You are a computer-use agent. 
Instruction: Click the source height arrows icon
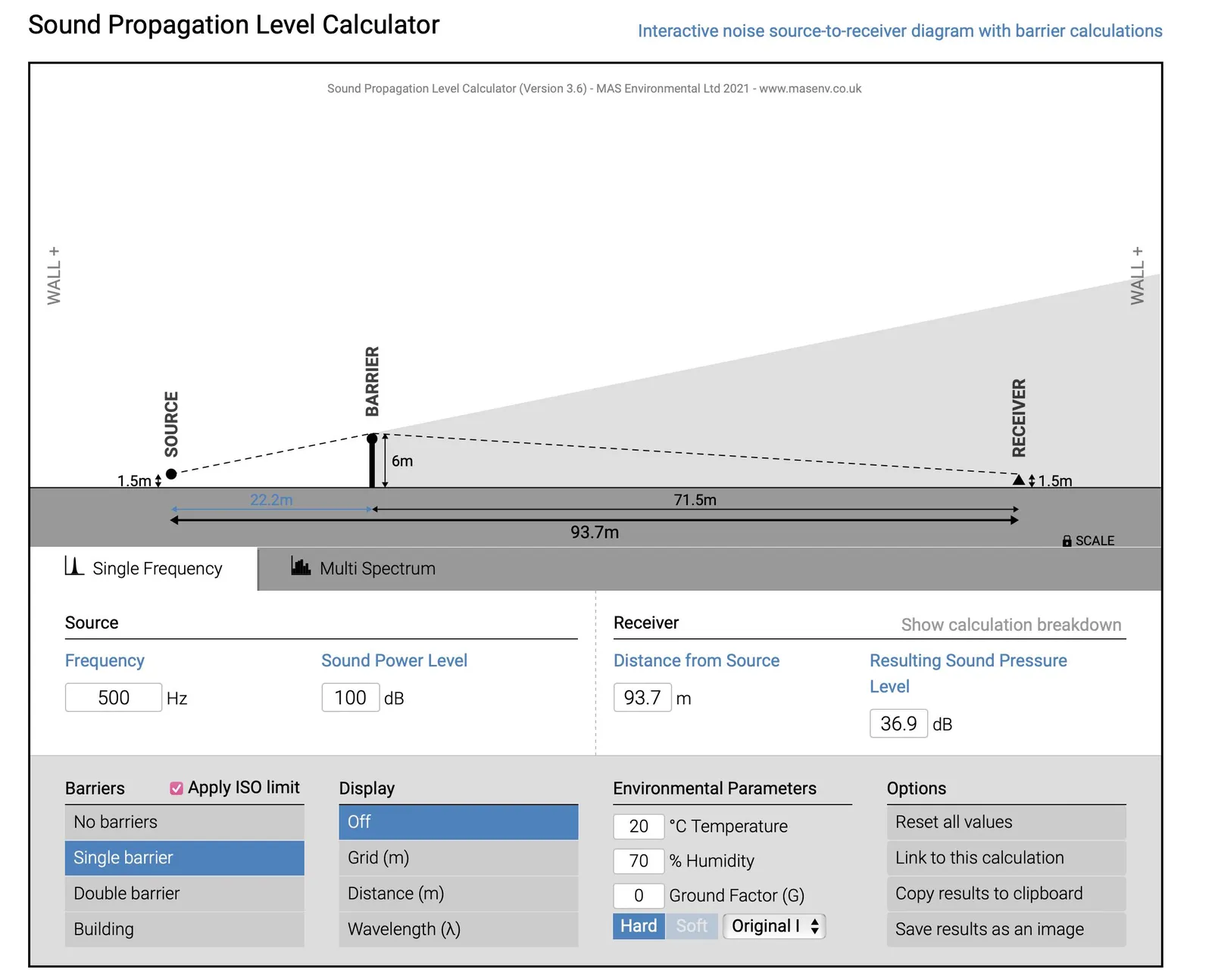[x=158, y=481]
